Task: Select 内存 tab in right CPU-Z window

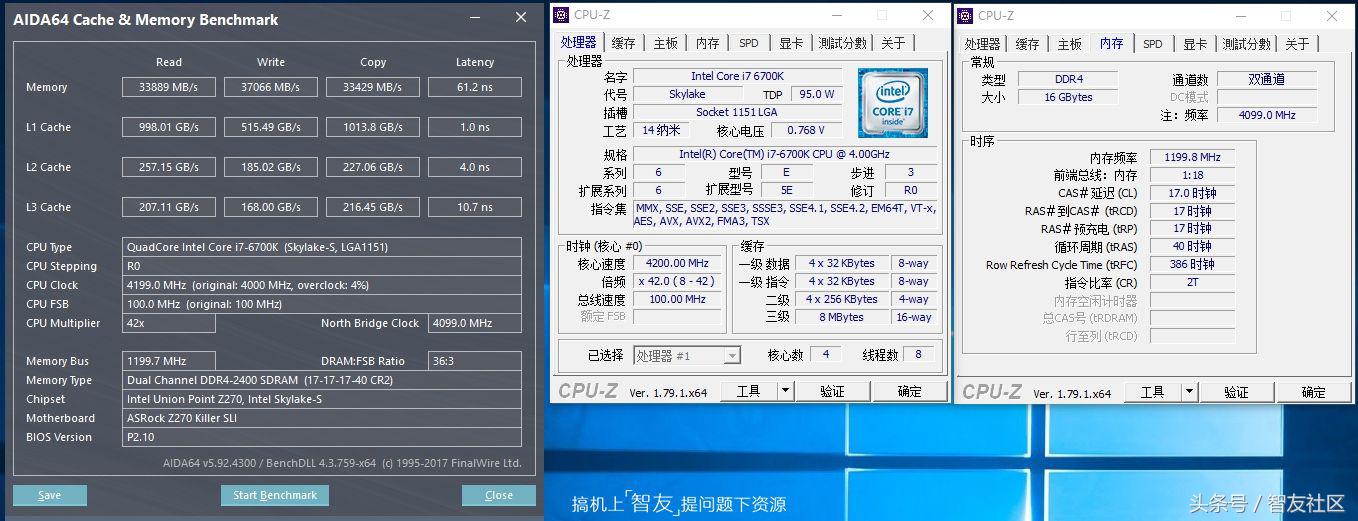Action: click(1111, 43)
